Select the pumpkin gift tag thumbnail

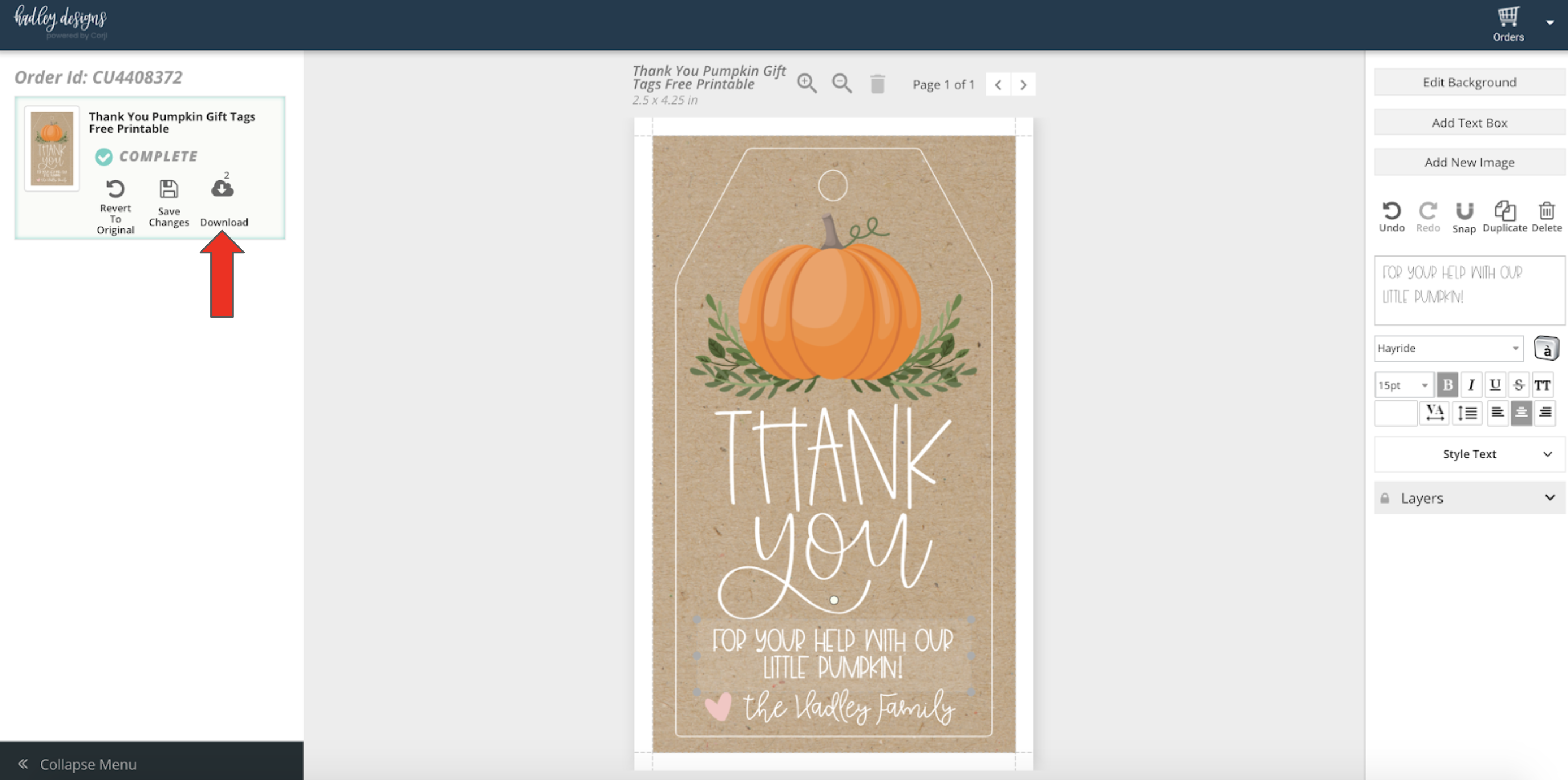point(52,149)
